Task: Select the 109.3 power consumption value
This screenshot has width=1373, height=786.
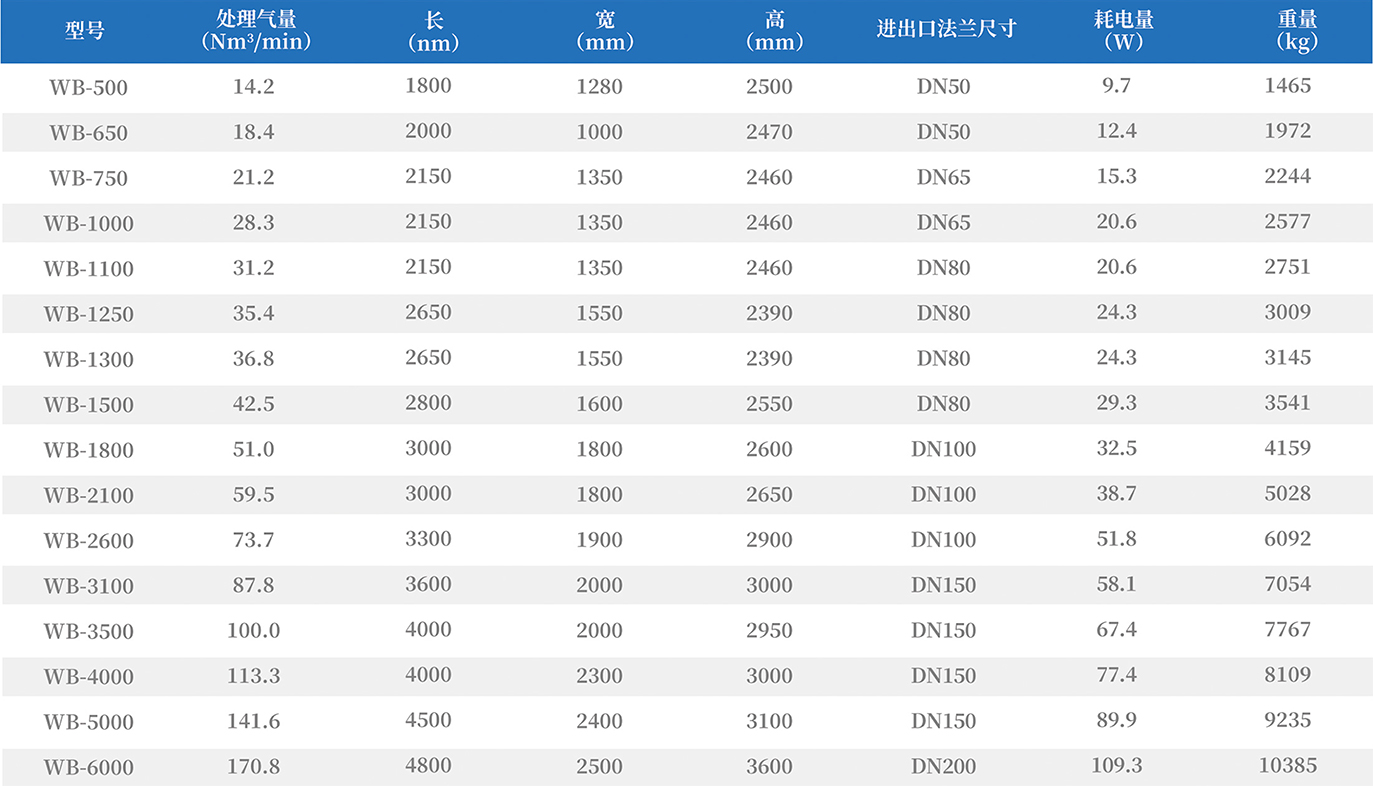Action: pos(1117,766)
